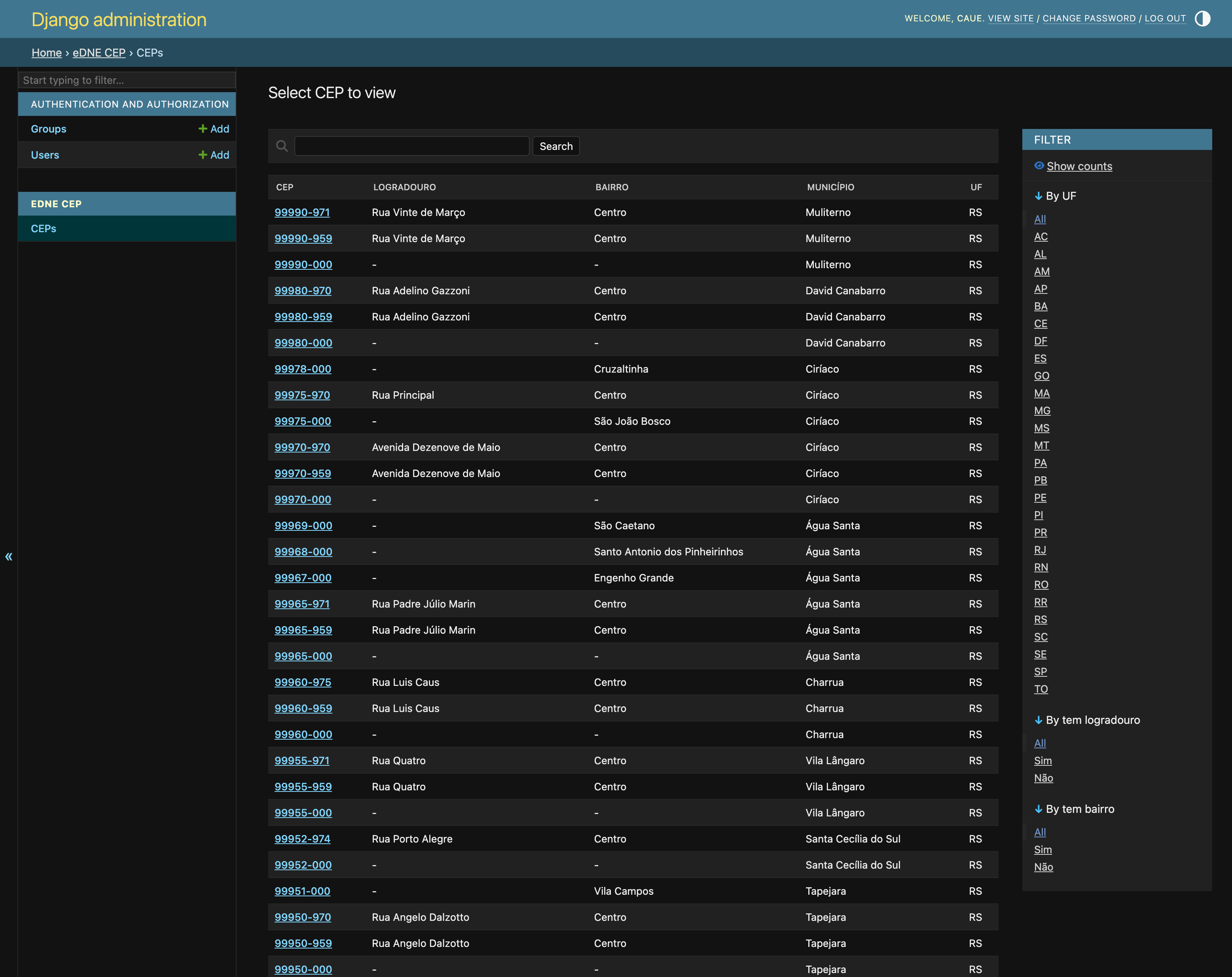Open CEP 99951-000 record

[x=302, y=891]
